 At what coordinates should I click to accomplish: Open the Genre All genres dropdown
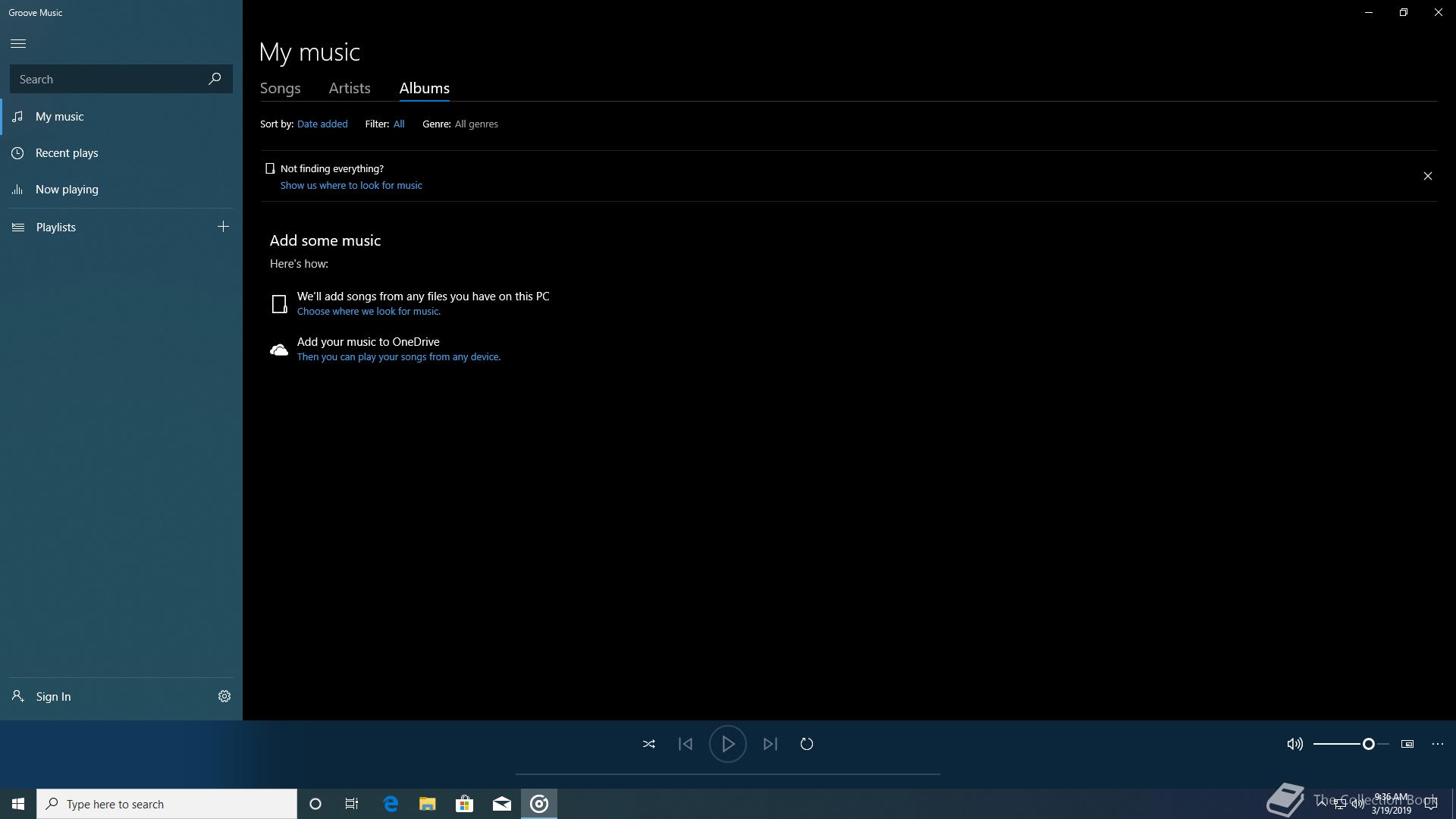pyautogui.click(x=476, y=124)
